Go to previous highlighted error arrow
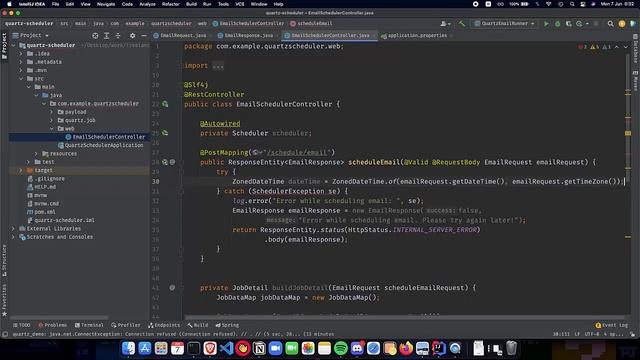640x360 pixels. (x=617, y=47)
